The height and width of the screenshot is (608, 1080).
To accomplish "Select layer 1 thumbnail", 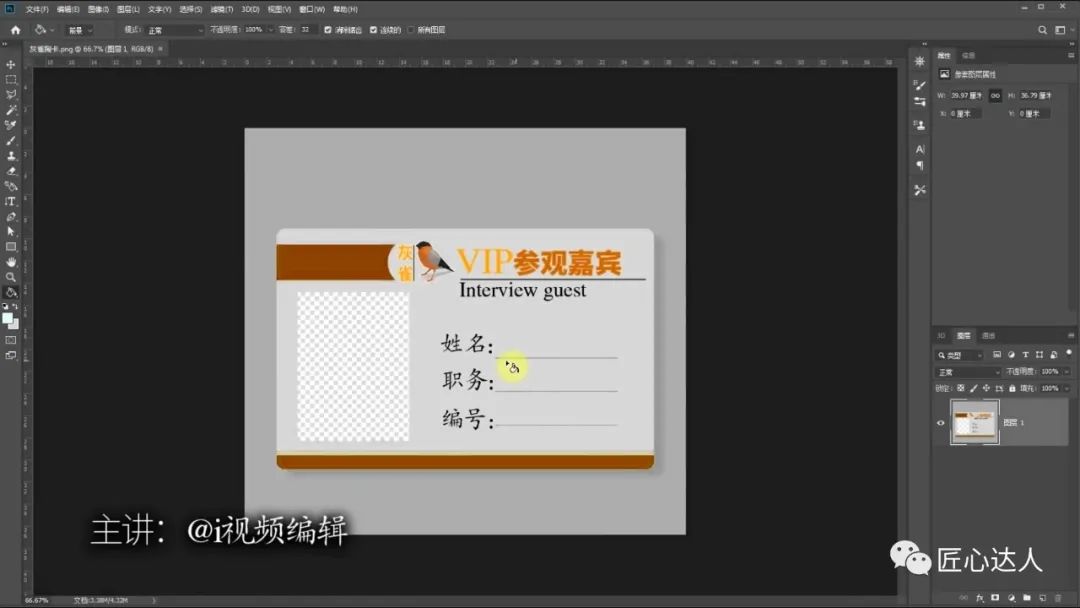I will click(x=974, y=422).
